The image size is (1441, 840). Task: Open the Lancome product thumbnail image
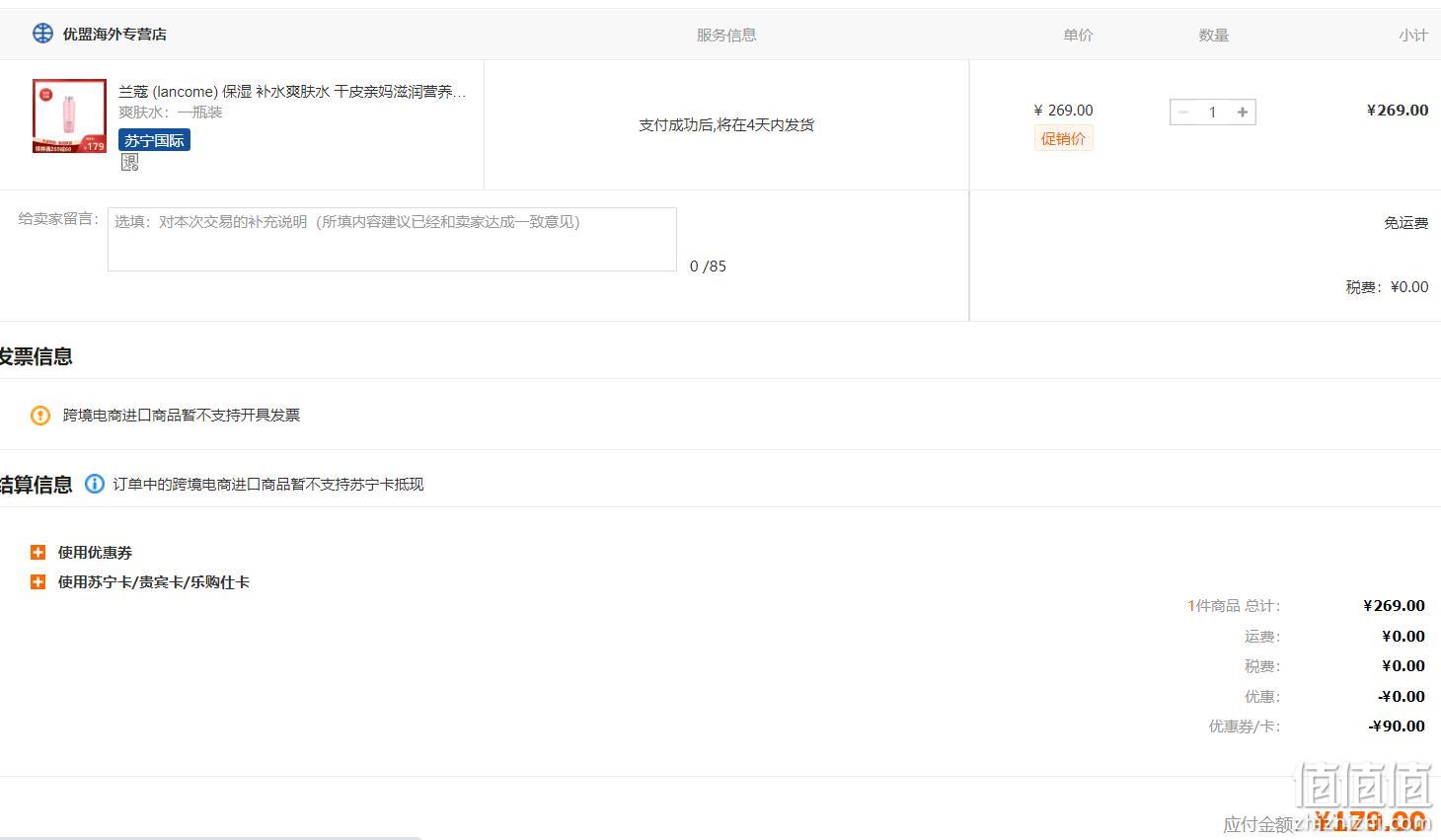pyautogui.click(x=69, y=116)
